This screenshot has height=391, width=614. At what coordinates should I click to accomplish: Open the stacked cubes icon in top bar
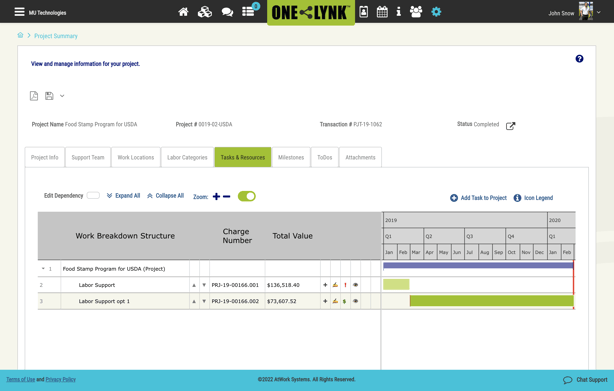[205, 12]
